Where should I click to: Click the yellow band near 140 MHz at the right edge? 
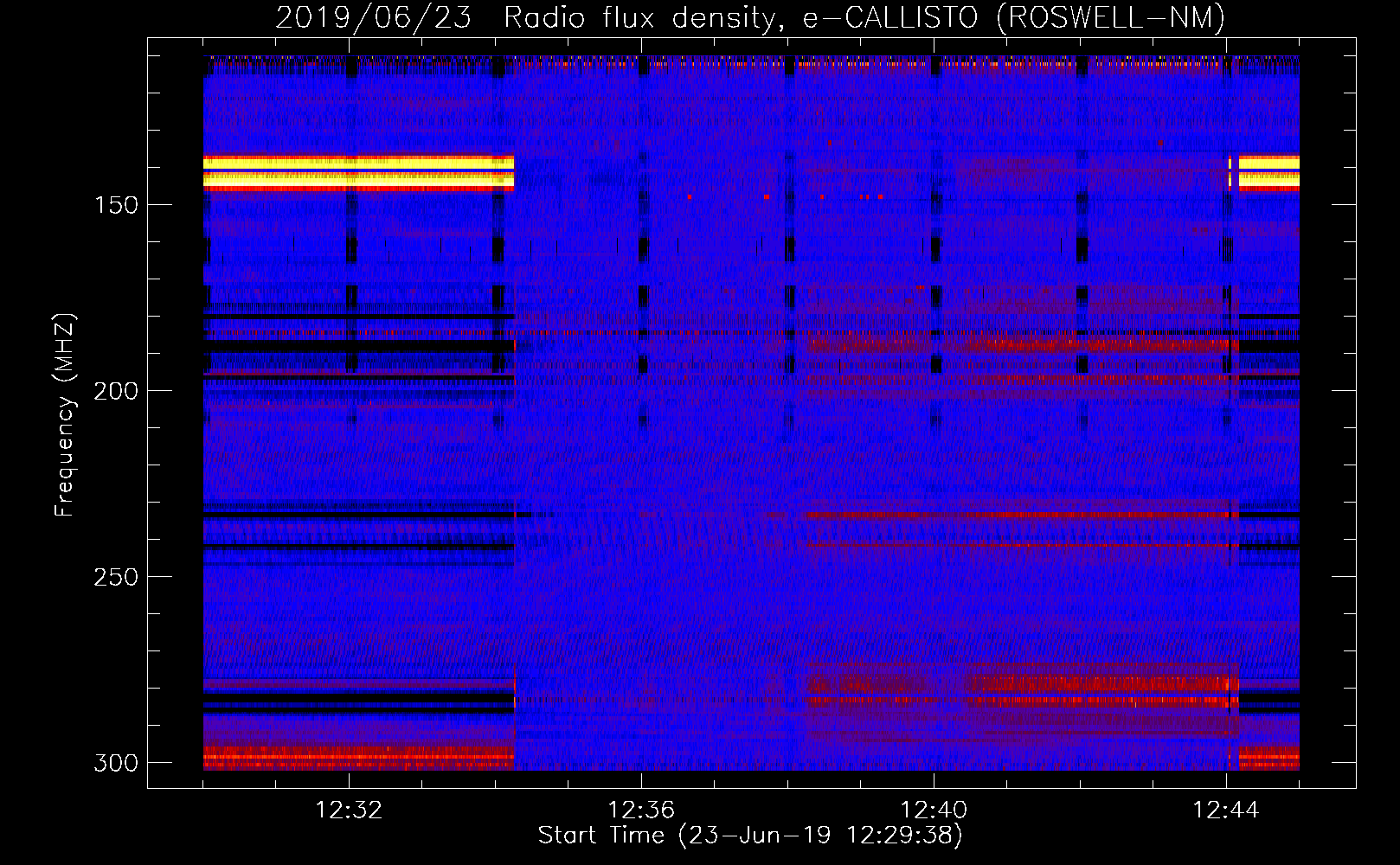pos(1268,172)
